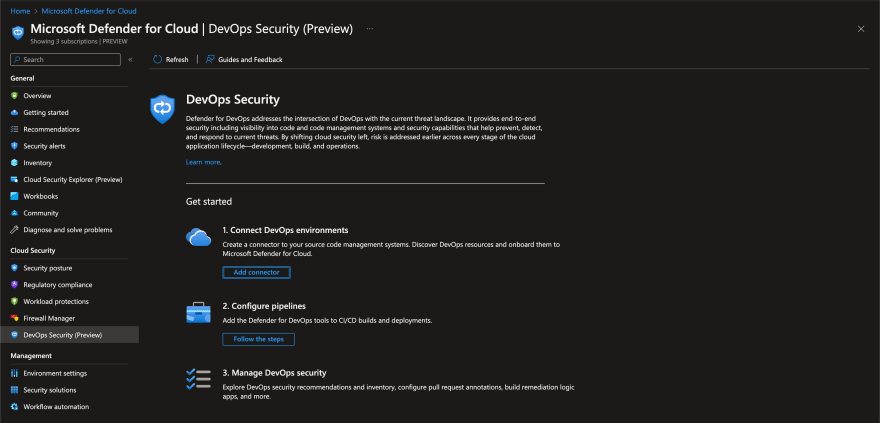Viewport: 880px width, 423px height.
Task: Click the Manage DevOps security checklist icon
Action: 199,379
